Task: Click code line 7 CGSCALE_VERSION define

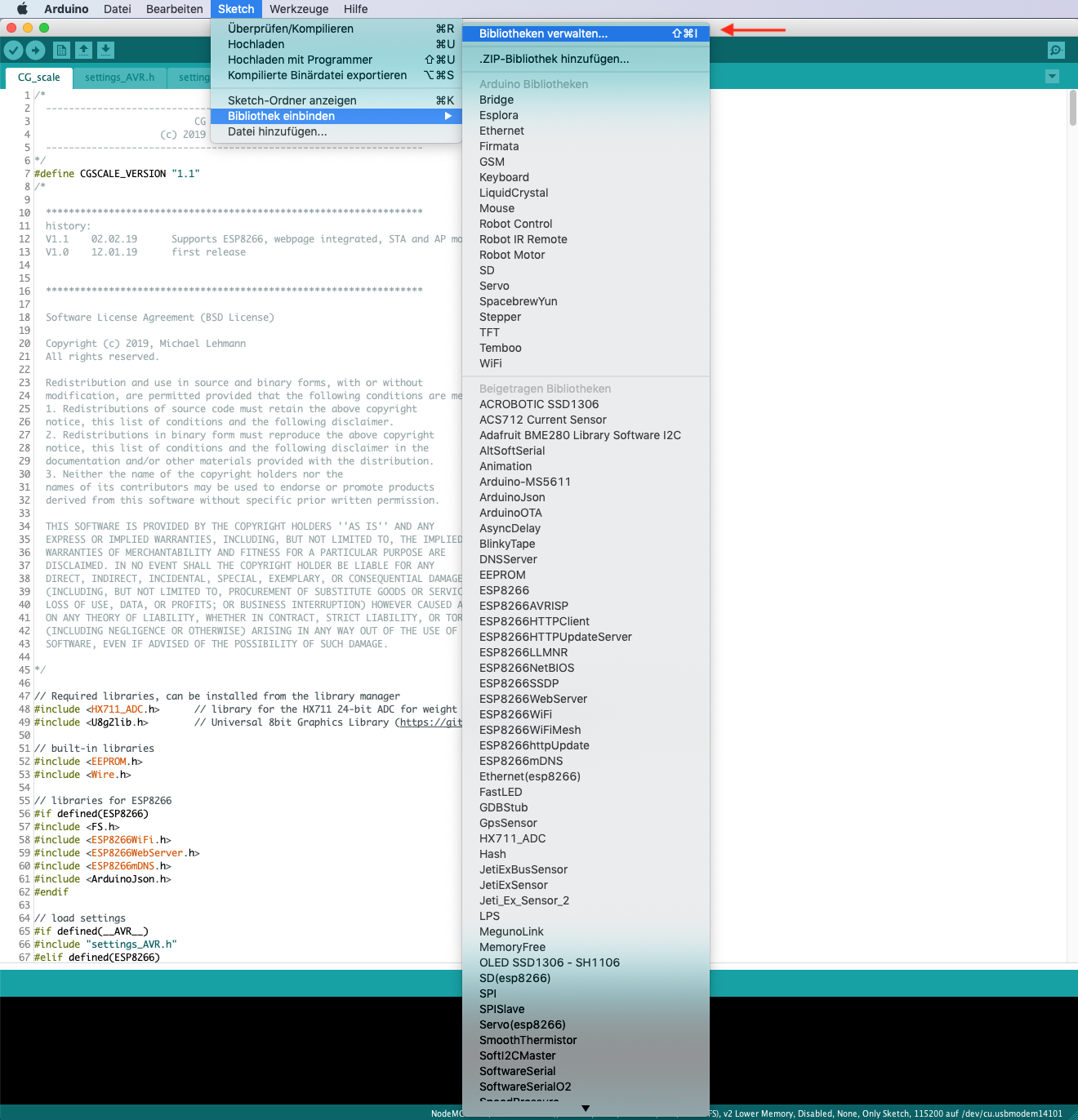Action: (117, 174)
